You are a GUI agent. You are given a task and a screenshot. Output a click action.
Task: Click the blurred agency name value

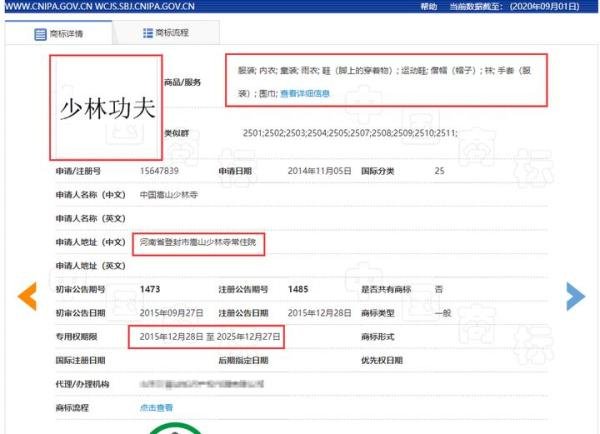pyautogui.click(x=202, y=384)
